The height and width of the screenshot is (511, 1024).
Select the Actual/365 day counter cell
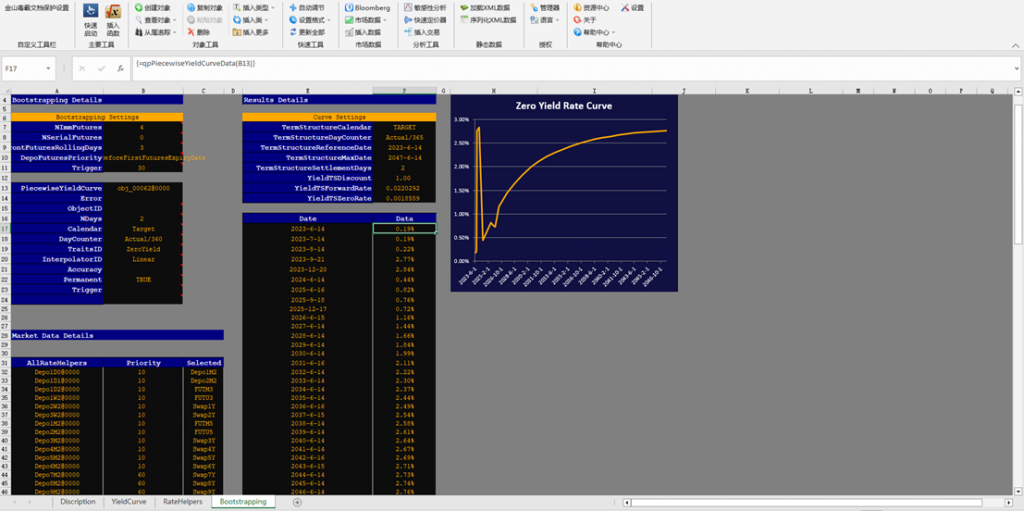pos(404,137)
